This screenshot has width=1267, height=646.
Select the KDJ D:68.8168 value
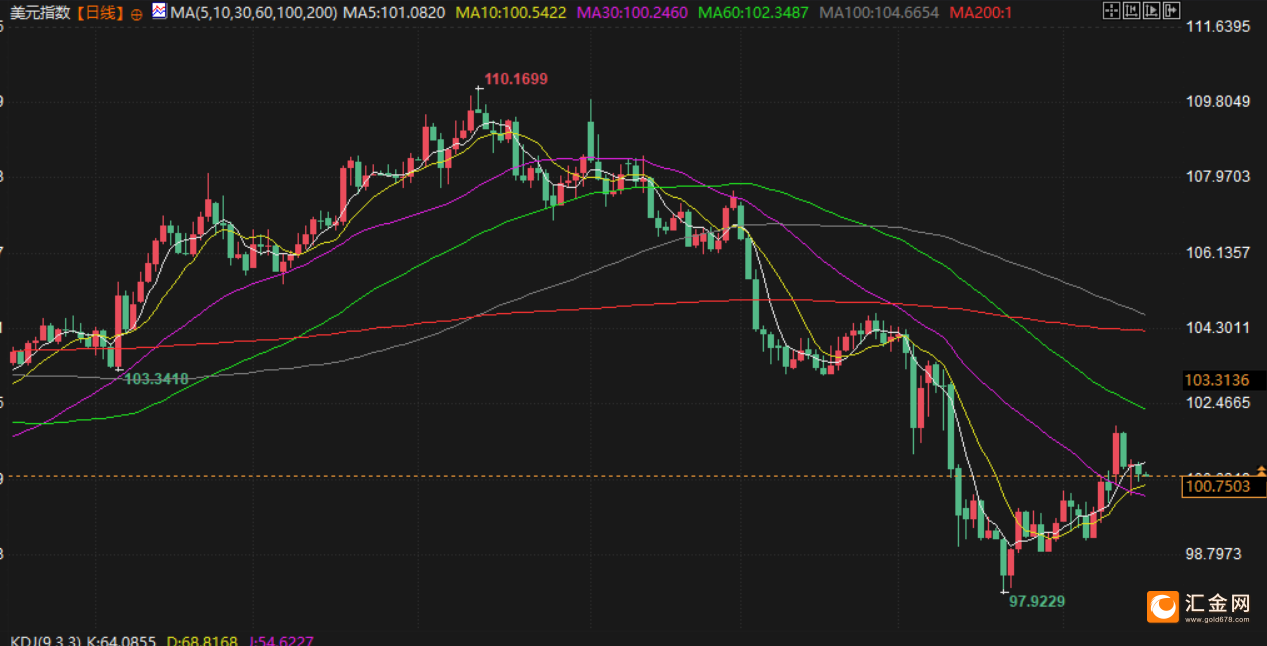coord(202,640)
